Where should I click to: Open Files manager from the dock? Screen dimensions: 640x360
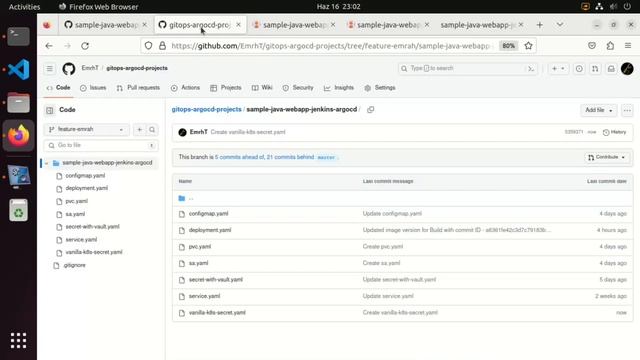click(x=18, y=102)
